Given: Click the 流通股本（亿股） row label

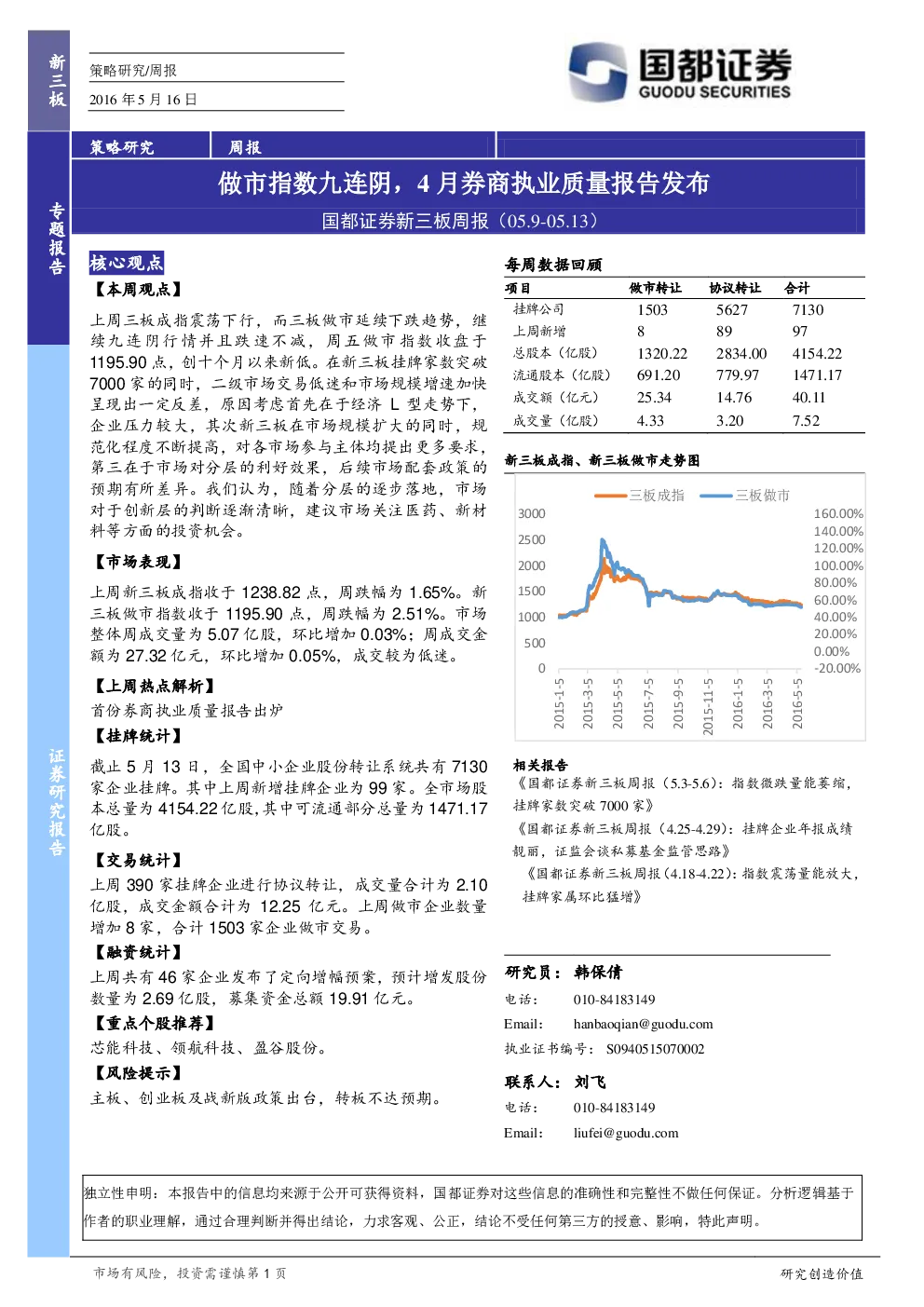Looking at the screenshot, I should coord(562,375).
